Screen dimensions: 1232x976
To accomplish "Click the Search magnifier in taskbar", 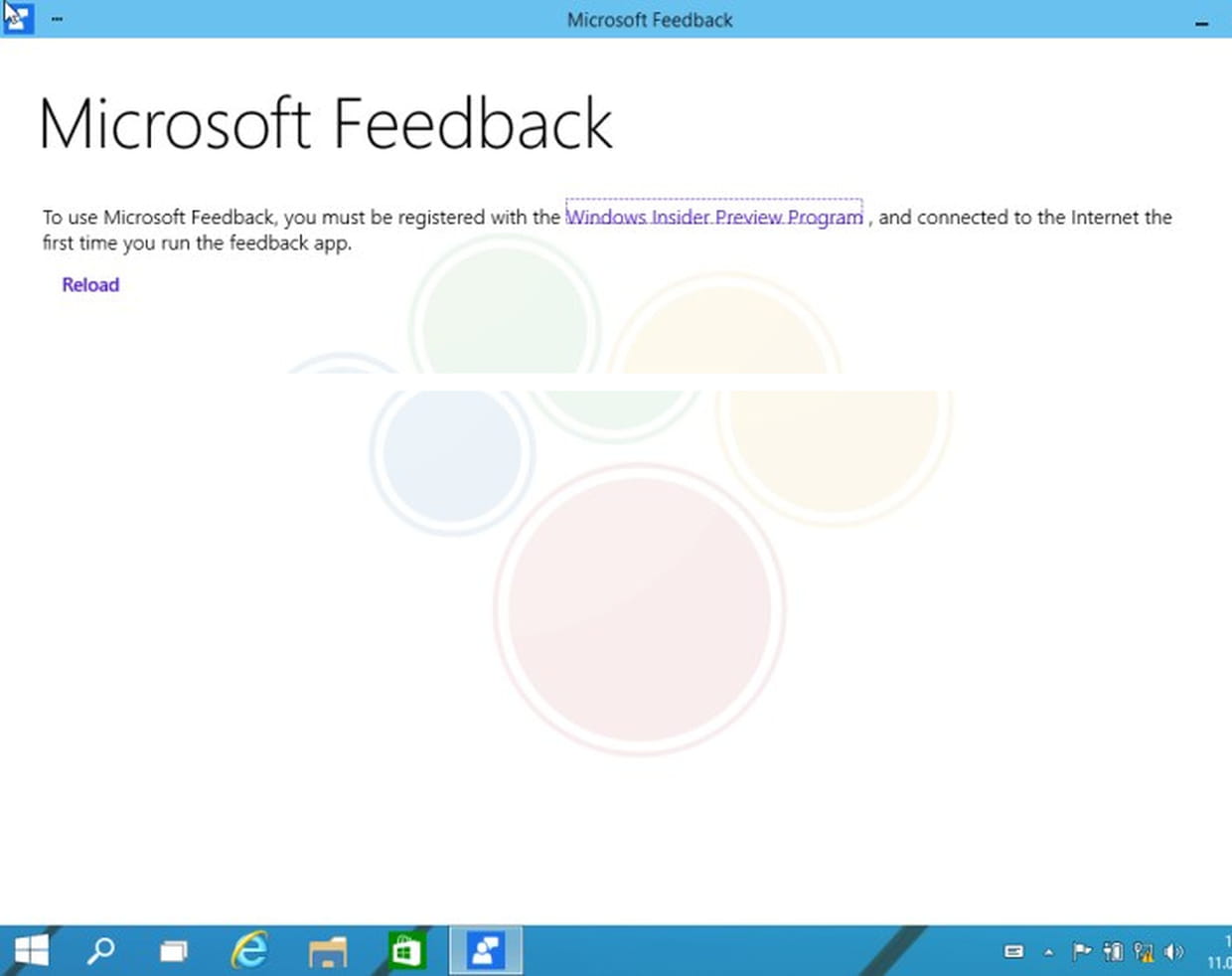I will tap(100, 951).
